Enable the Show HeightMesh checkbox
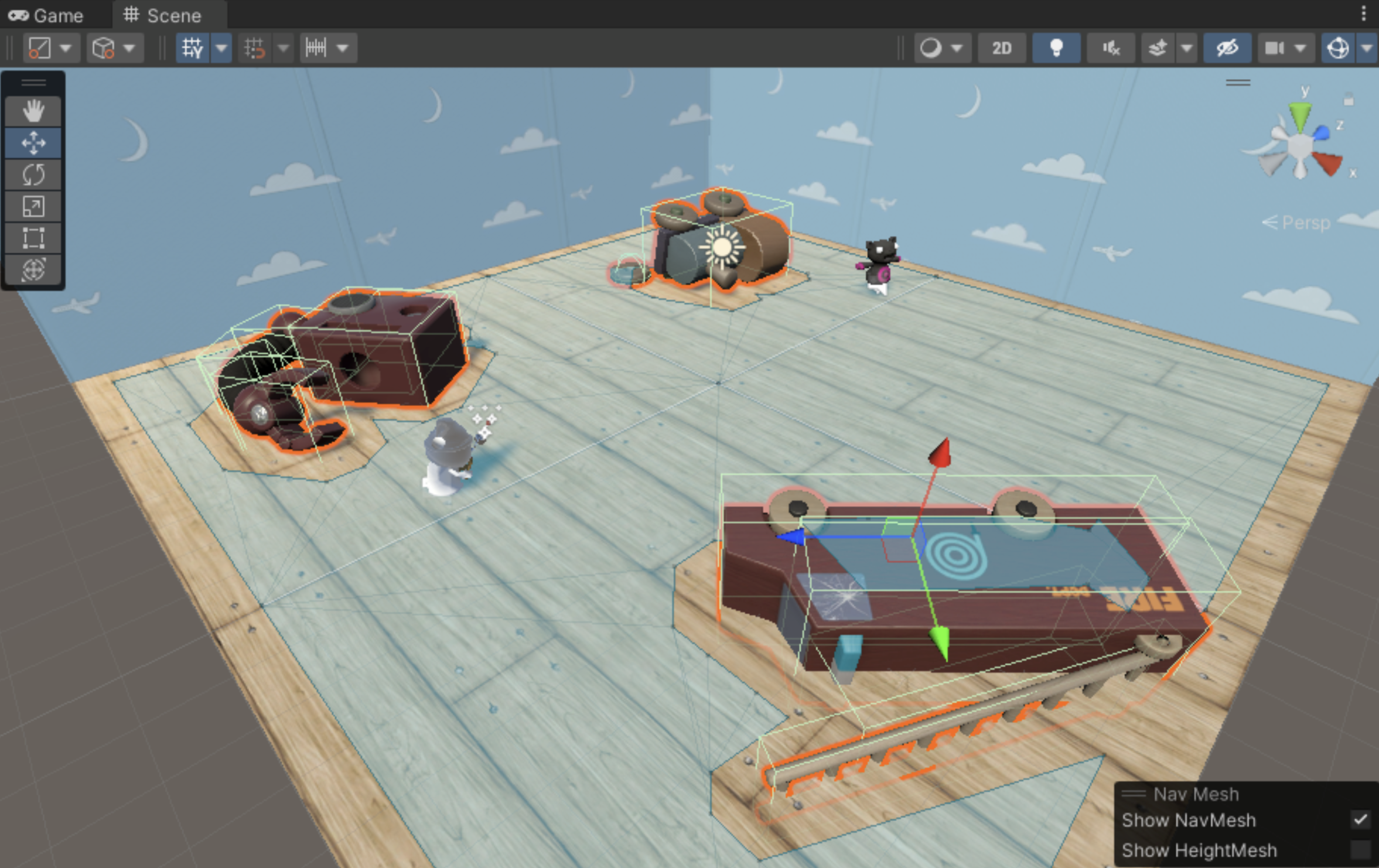 click(x=1360, y=849)
